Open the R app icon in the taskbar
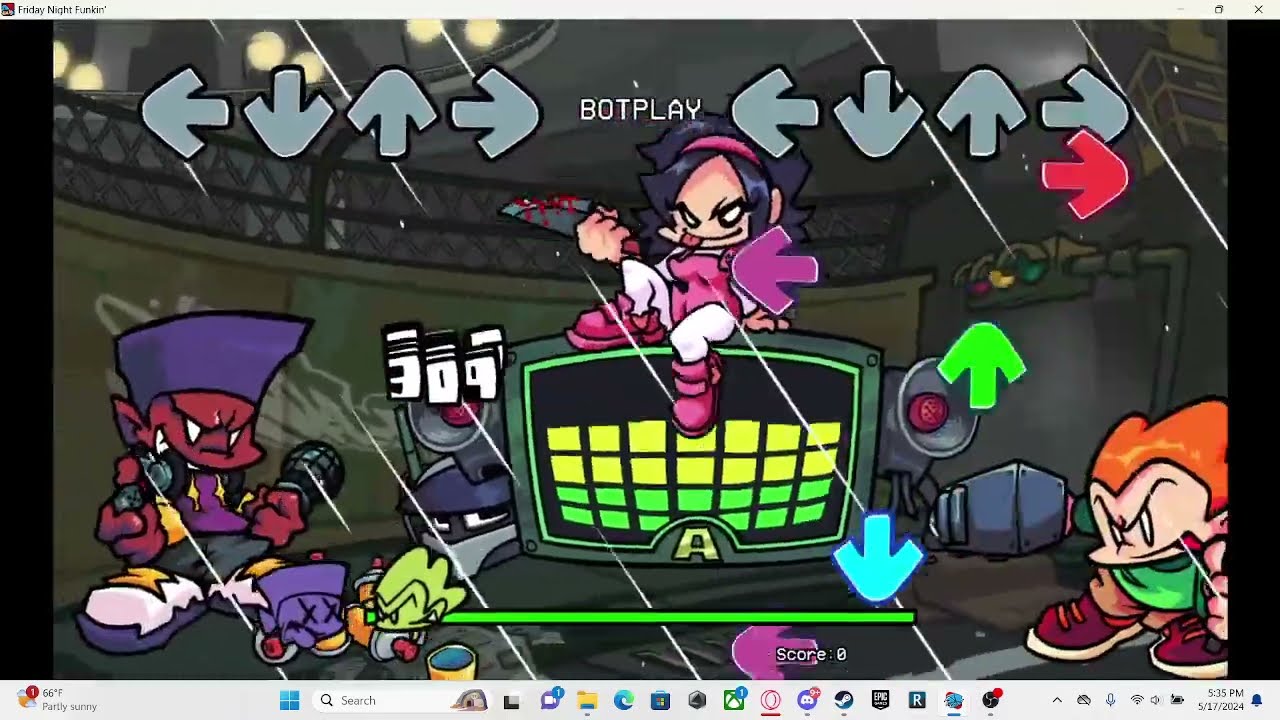Image resolution: width=1280 pixels, height=720 pixels. point(917,700)
